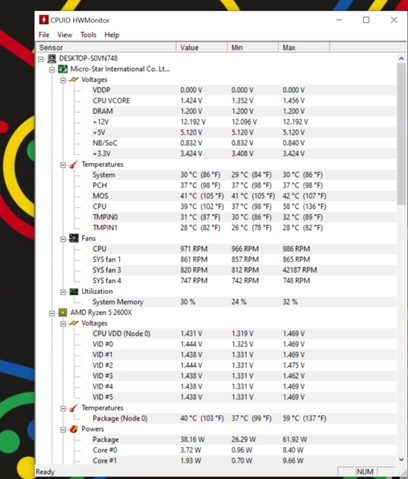The image size is (408, 479).
Task: Open the File menu
Action: tap(44, 35)
